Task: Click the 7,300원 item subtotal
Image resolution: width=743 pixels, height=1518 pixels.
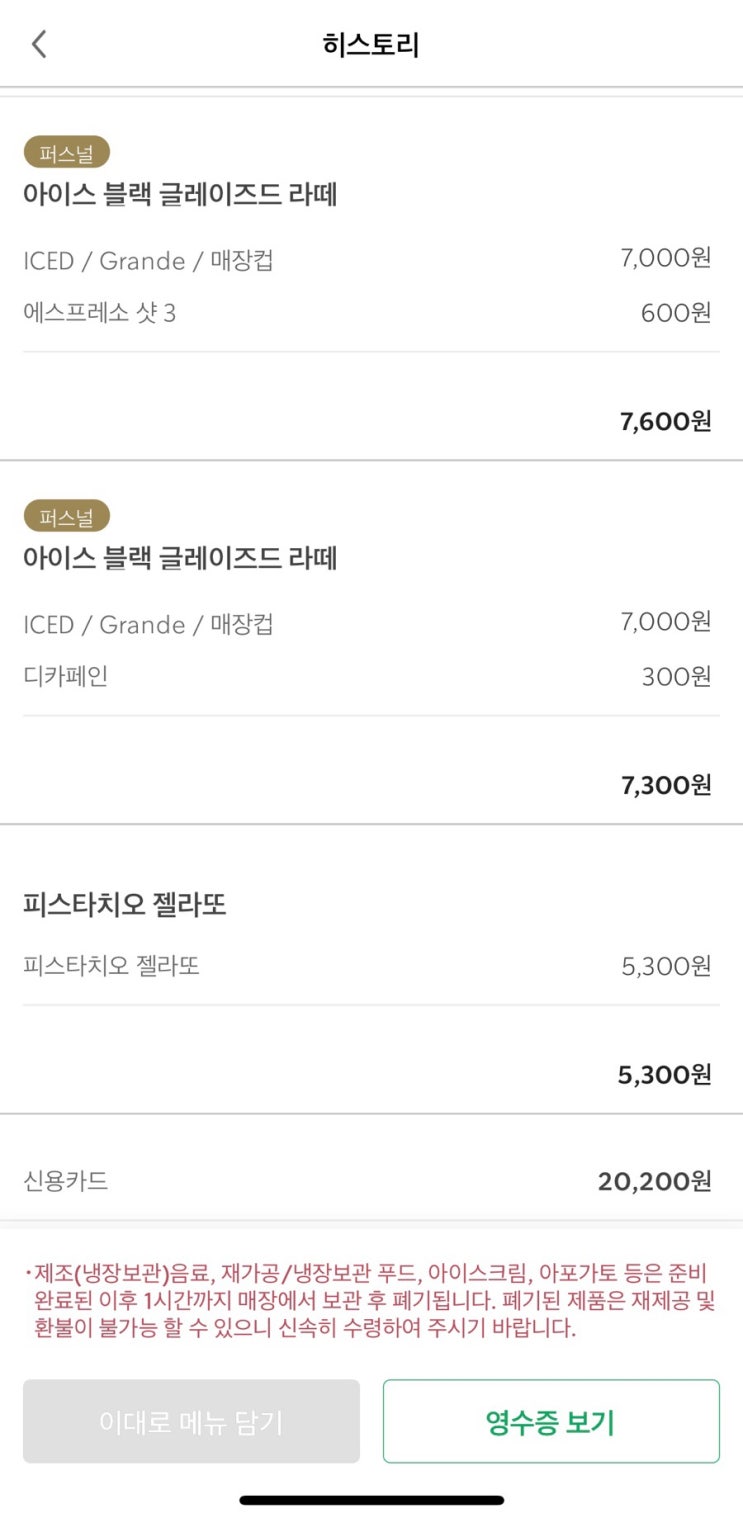Action: pyautogui.click(x=665, y=785)
